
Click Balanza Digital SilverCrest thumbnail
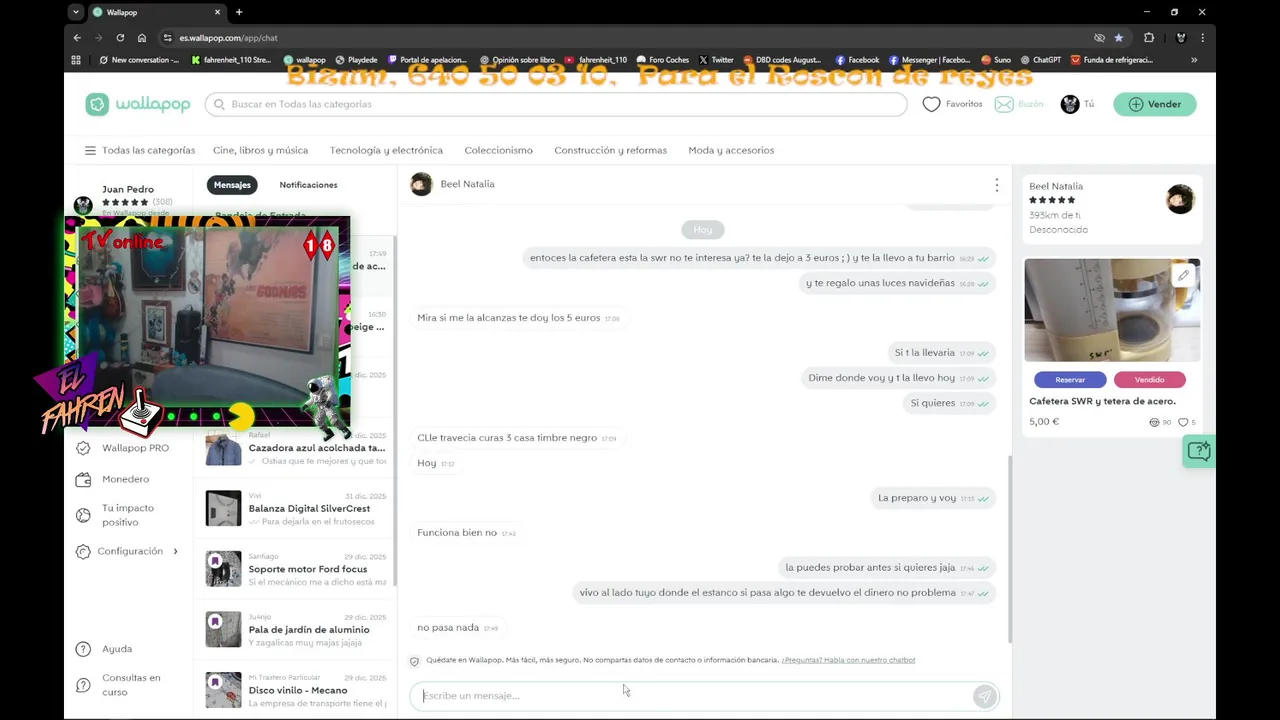tap(223, 509)
